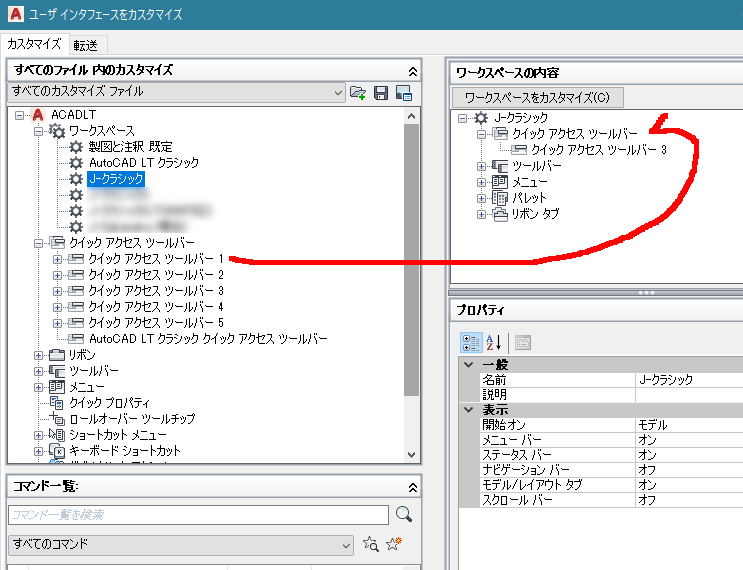This screenshot has height=570, width=743.
Task: Click the メニュー icon in workspace contents
Action: (x=499, y=181)
